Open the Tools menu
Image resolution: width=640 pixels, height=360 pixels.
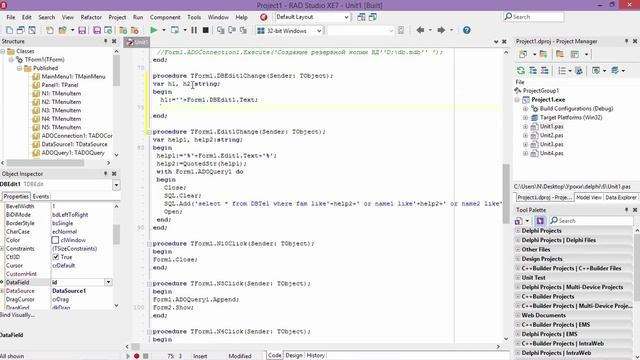coord(194,17)
